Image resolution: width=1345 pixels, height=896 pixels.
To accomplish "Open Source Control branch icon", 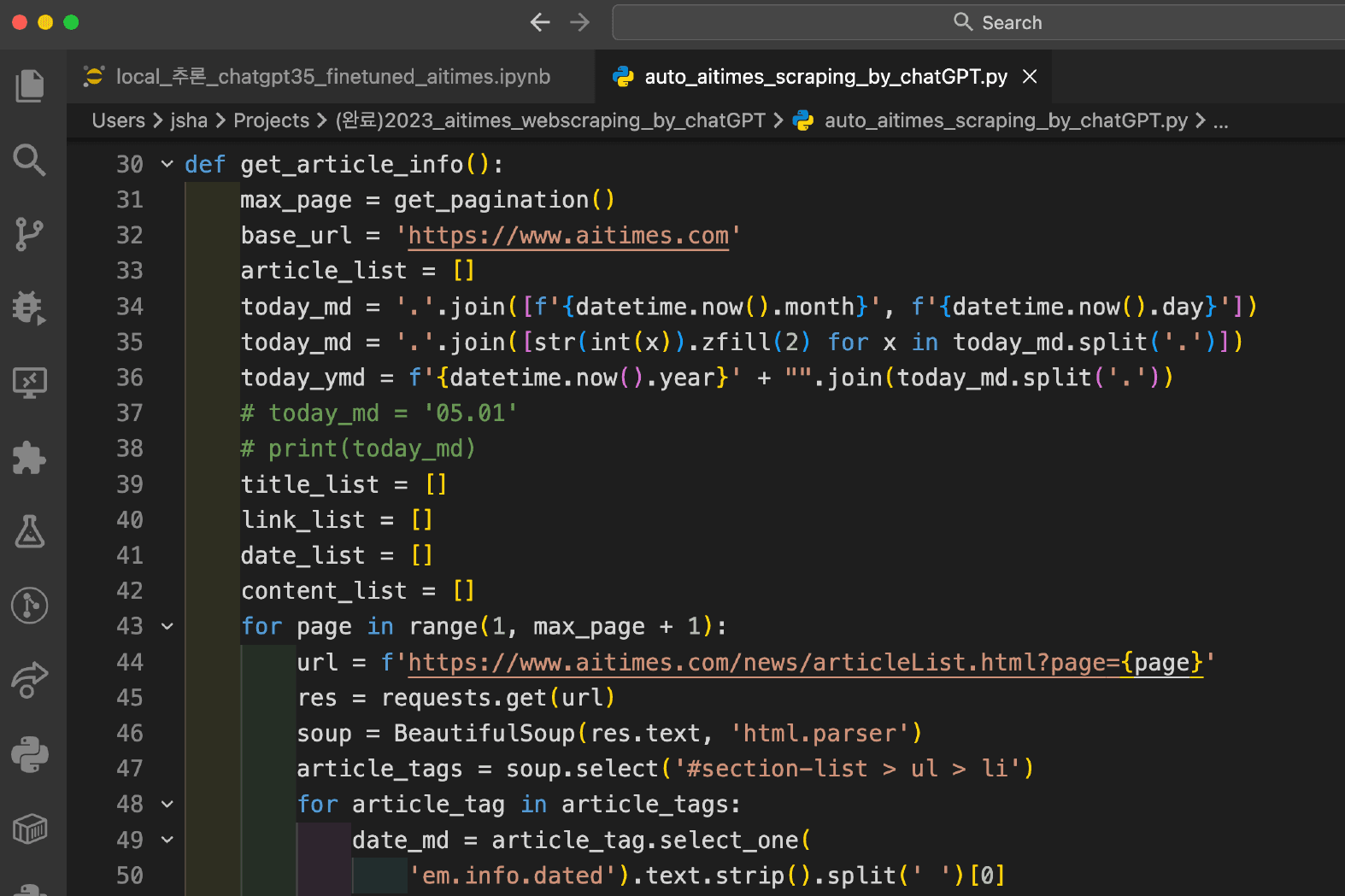I will click(30, 234).
